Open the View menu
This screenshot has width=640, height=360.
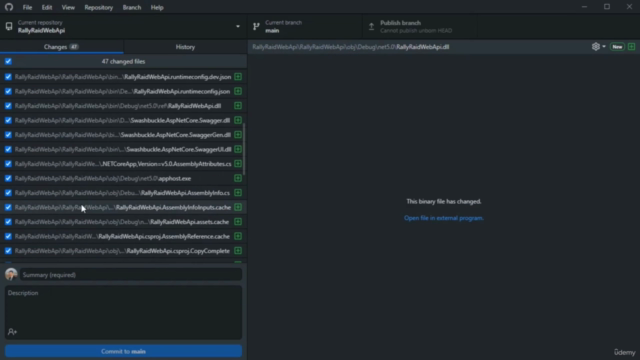[x=68, y=7]
